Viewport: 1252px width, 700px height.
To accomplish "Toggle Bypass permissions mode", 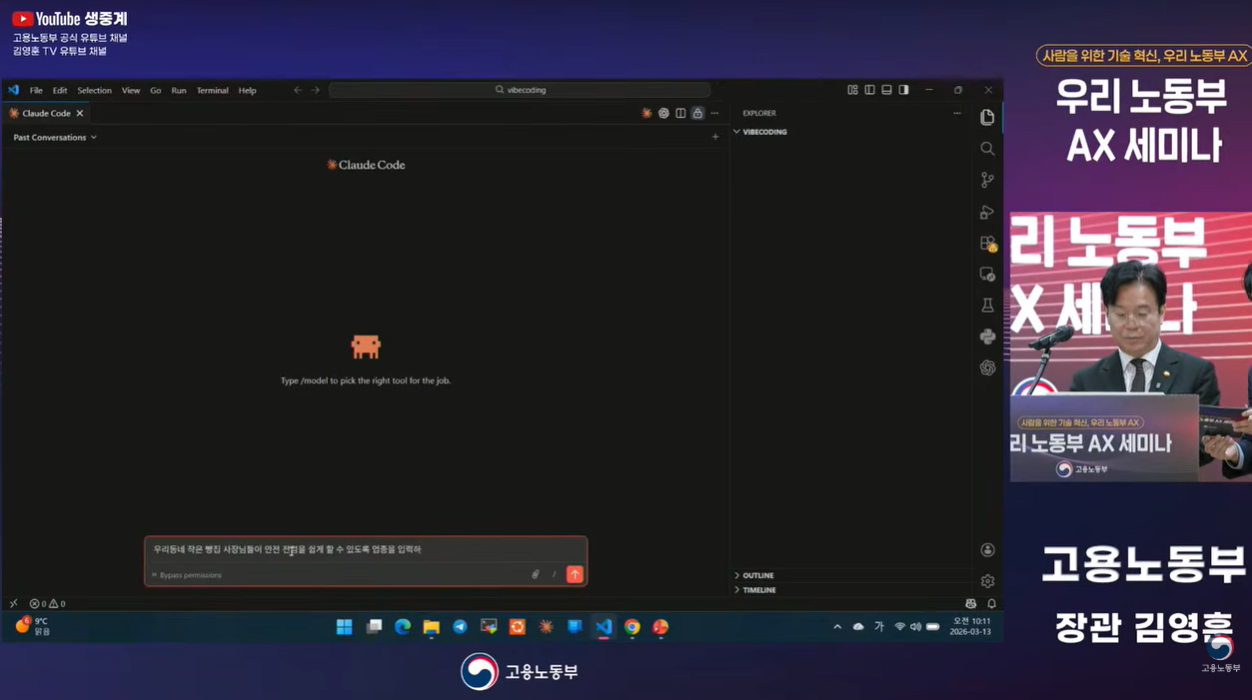I will point(188,575).
